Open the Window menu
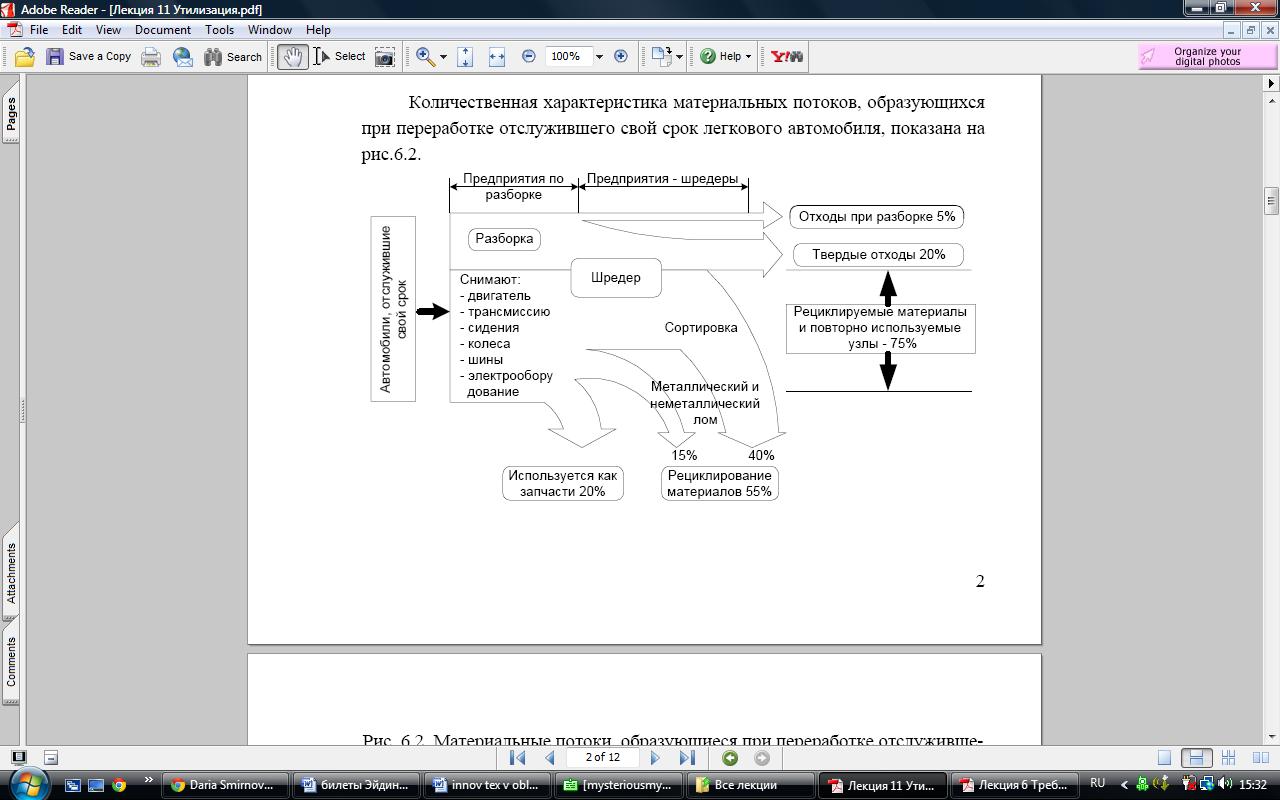The height and width of the screenshot is (800, 1280). tap(270, 30)
